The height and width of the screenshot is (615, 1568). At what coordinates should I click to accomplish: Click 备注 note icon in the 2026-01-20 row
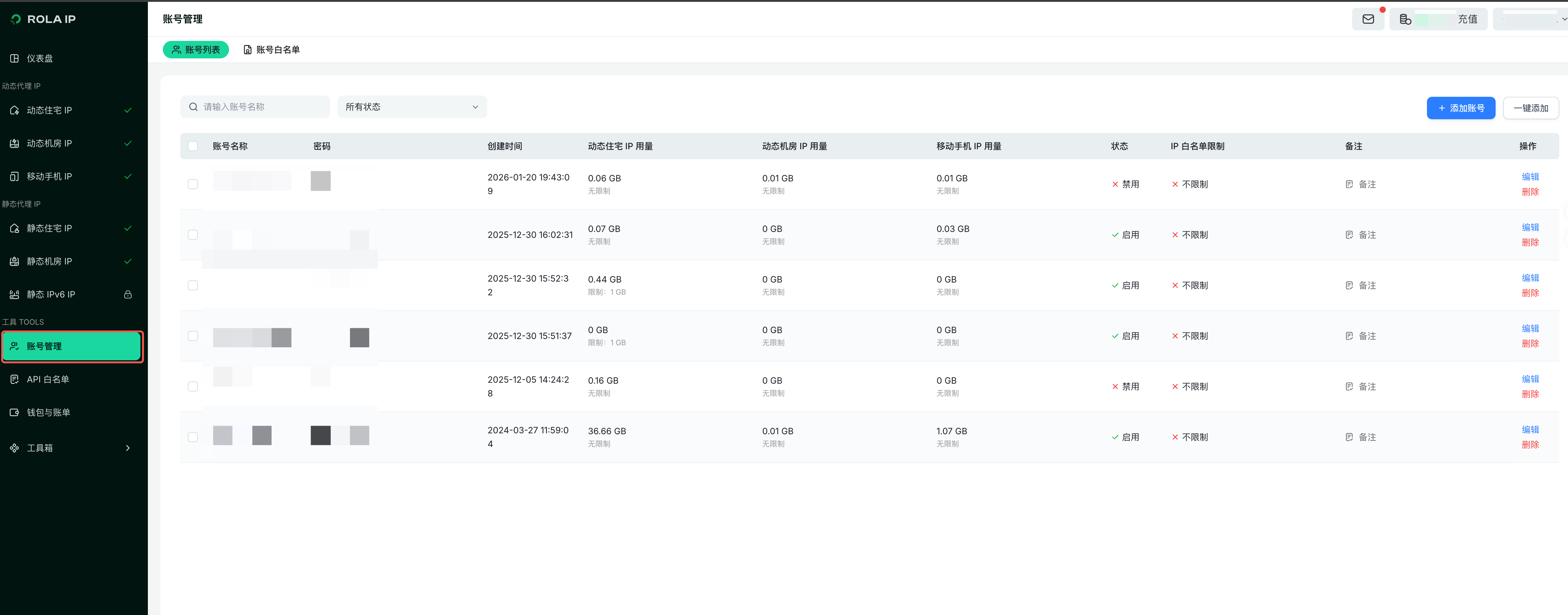click(x=1349, y=184)
